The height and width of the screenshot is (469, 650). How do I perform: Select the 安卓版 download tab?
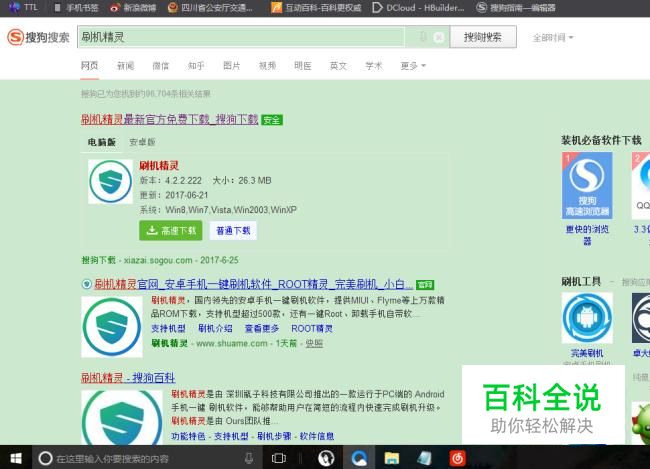coord(142,142)
